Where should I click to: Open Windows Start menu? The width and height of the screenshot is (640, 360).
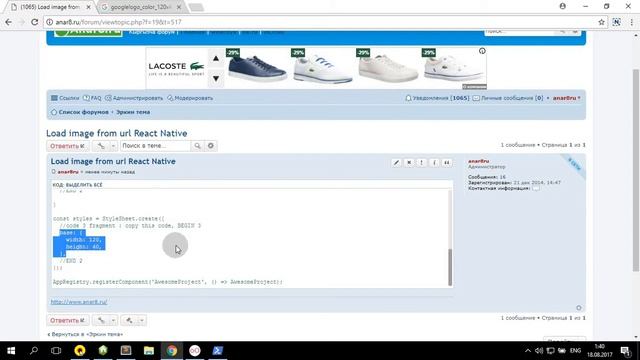tap(11, 351)
